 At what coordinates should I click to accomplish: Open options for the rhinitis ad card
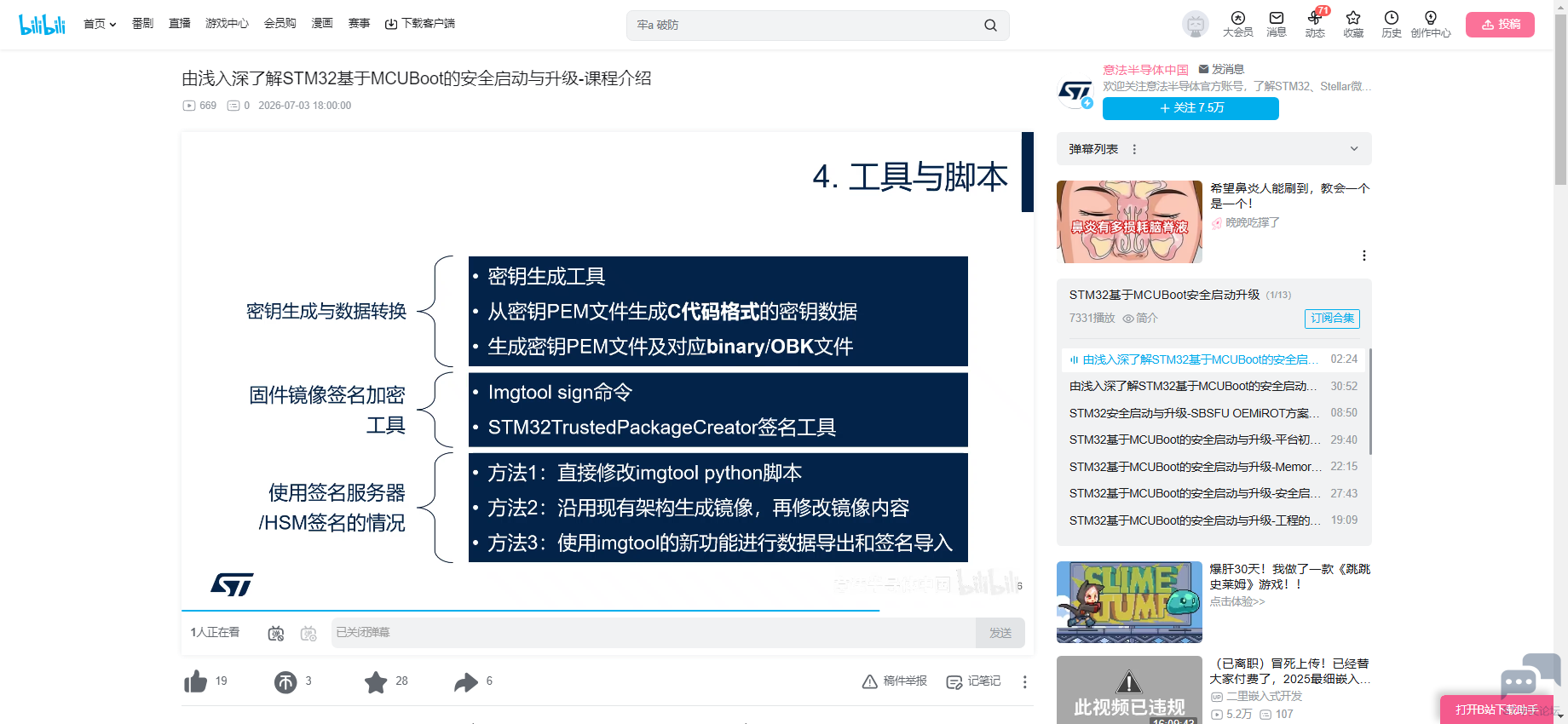click(1364, 256)
